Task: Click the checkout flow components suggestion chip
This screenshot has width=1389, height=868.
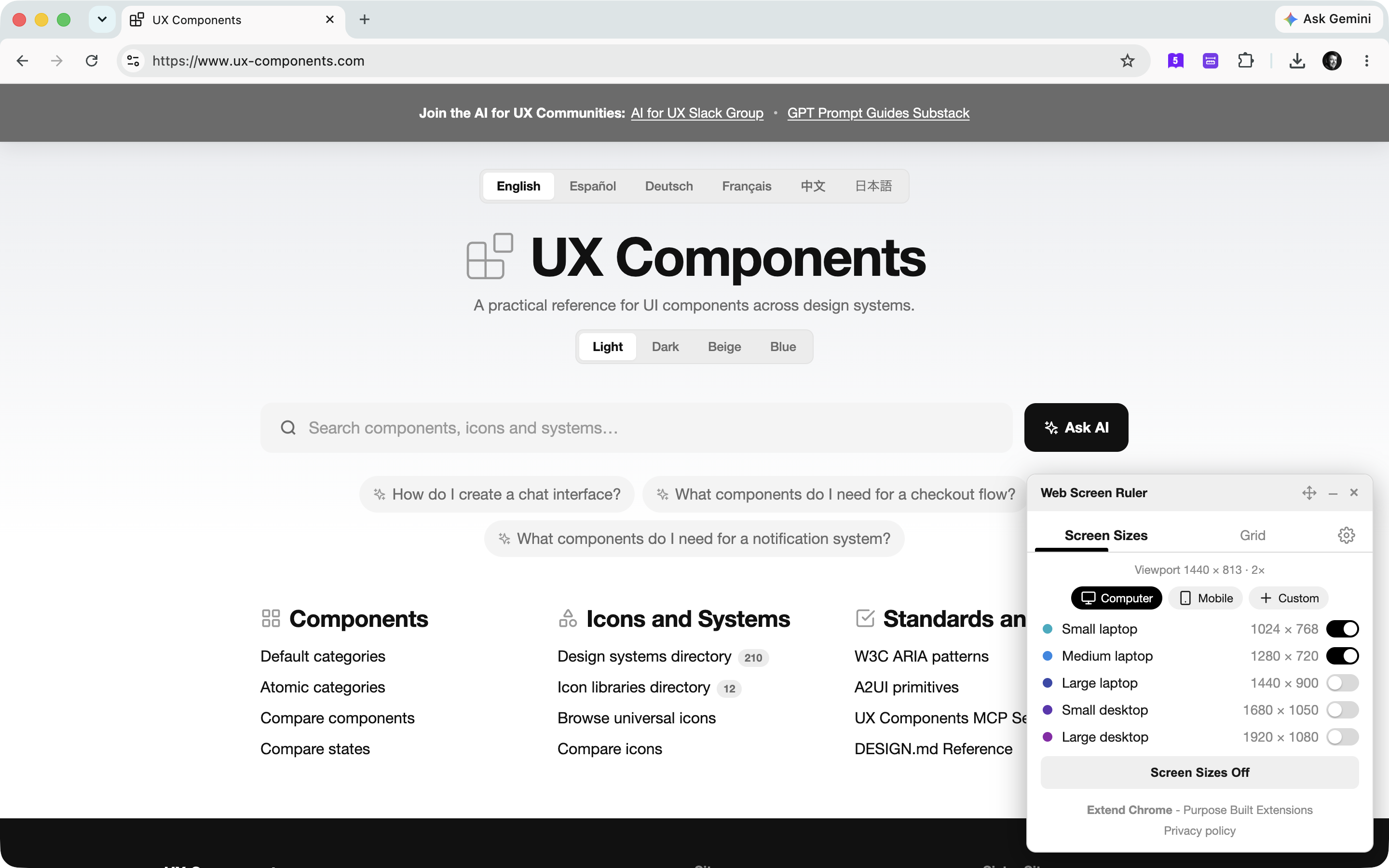Action: pyautogui.click(x=835, y=494)
